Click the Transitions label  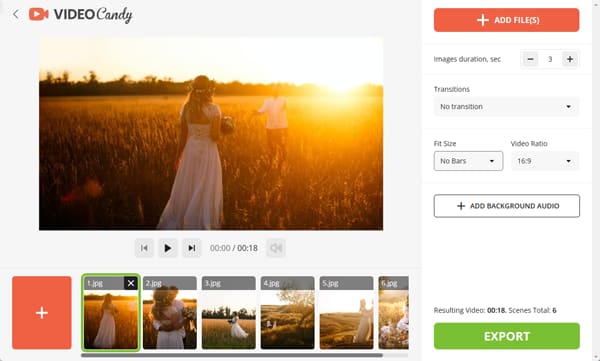tap(452, 89)
